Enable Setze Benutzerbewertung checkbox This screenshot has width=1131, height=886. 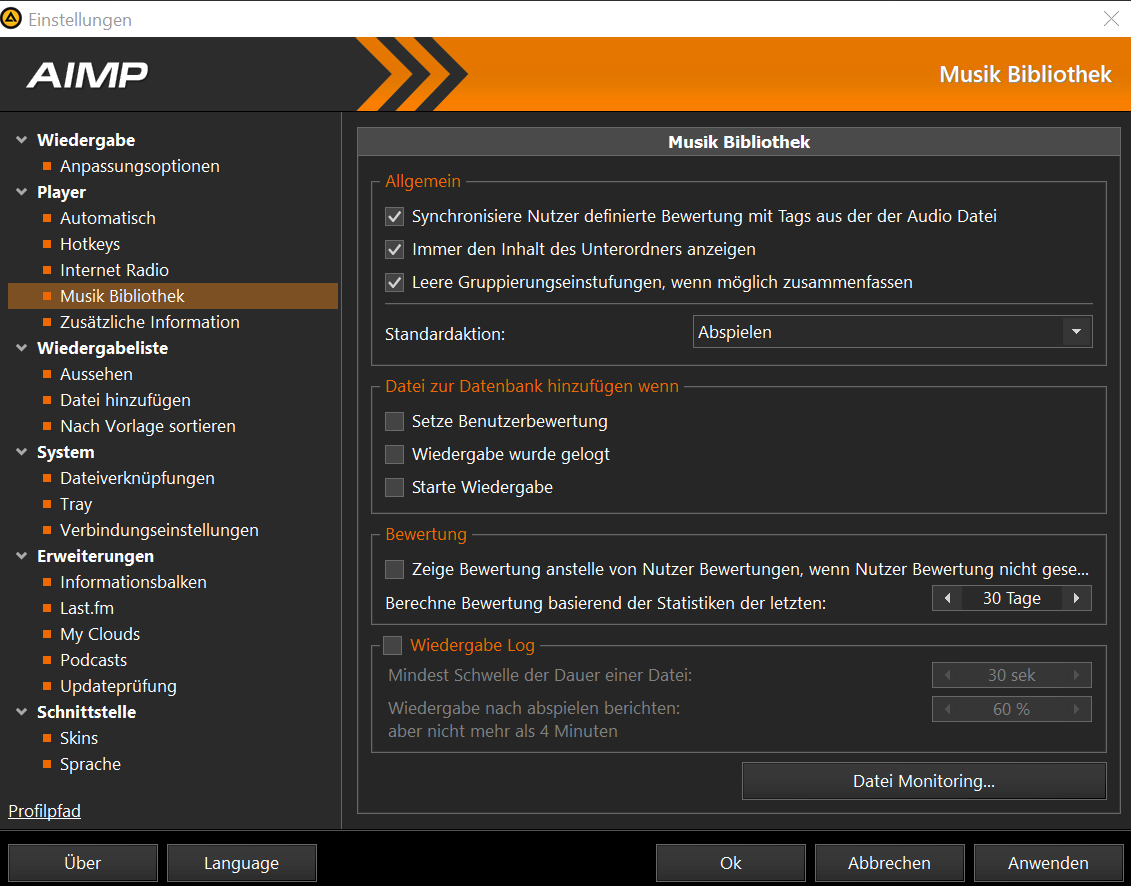point(394,421)
